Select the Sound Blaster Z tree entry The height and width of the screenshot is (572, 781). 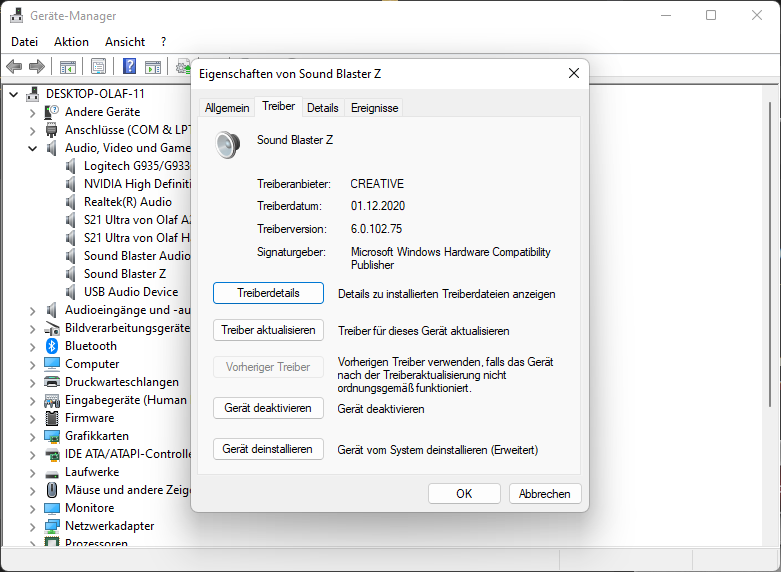click(125, 274)
